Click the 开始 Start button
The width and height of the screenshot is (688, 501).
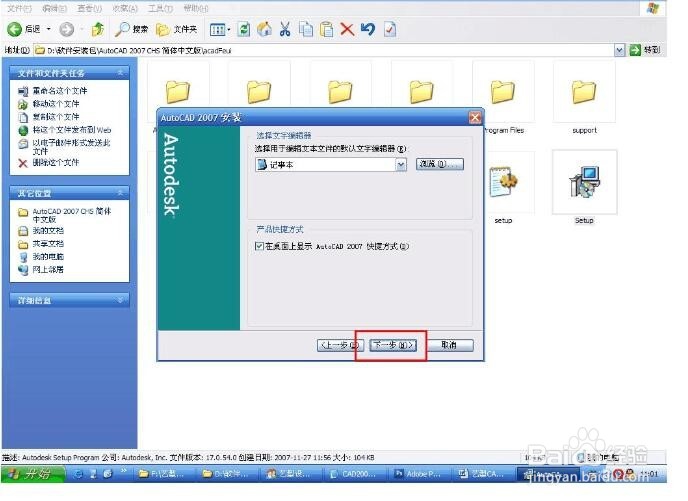point(33,474)
